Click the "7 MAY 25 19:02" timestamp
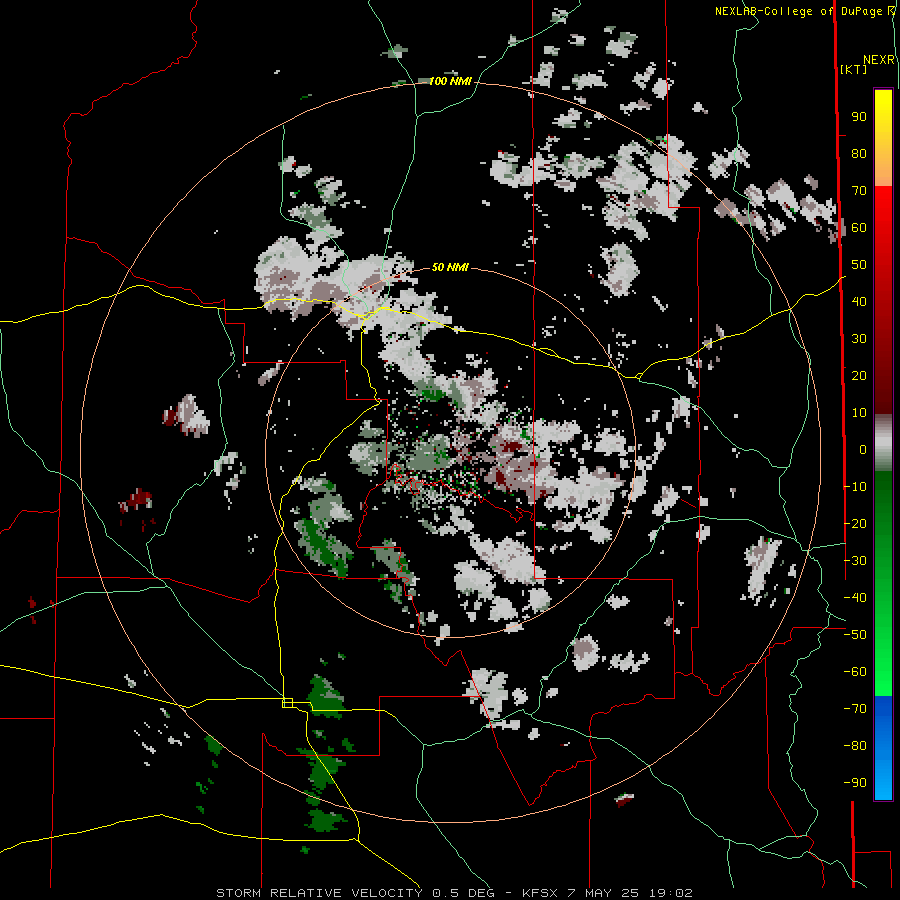 (x=630, y=893)
